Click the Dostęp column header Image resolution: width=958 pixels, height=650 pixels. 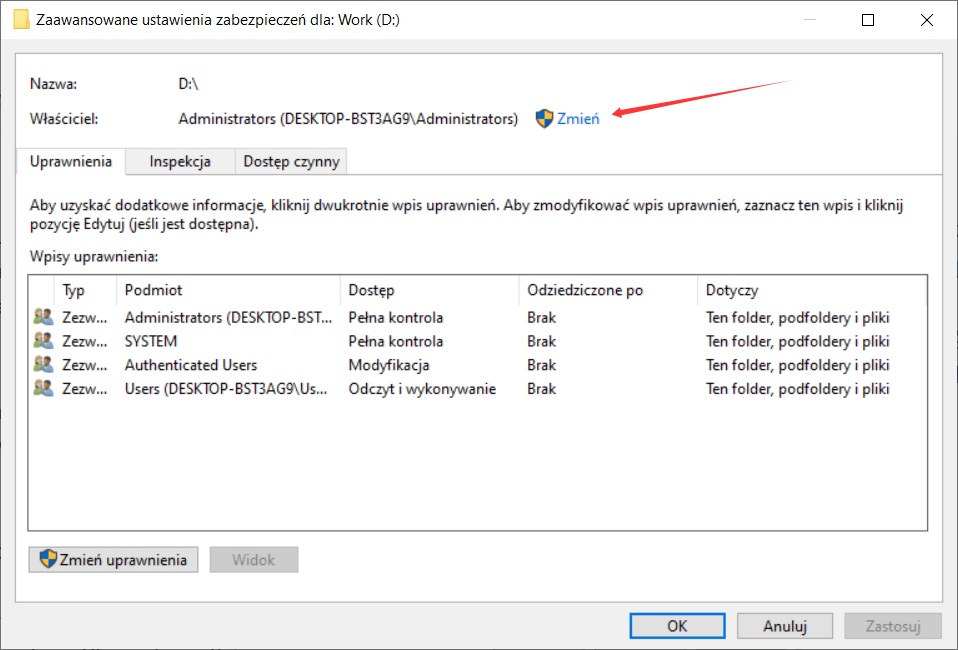(371, 291)
